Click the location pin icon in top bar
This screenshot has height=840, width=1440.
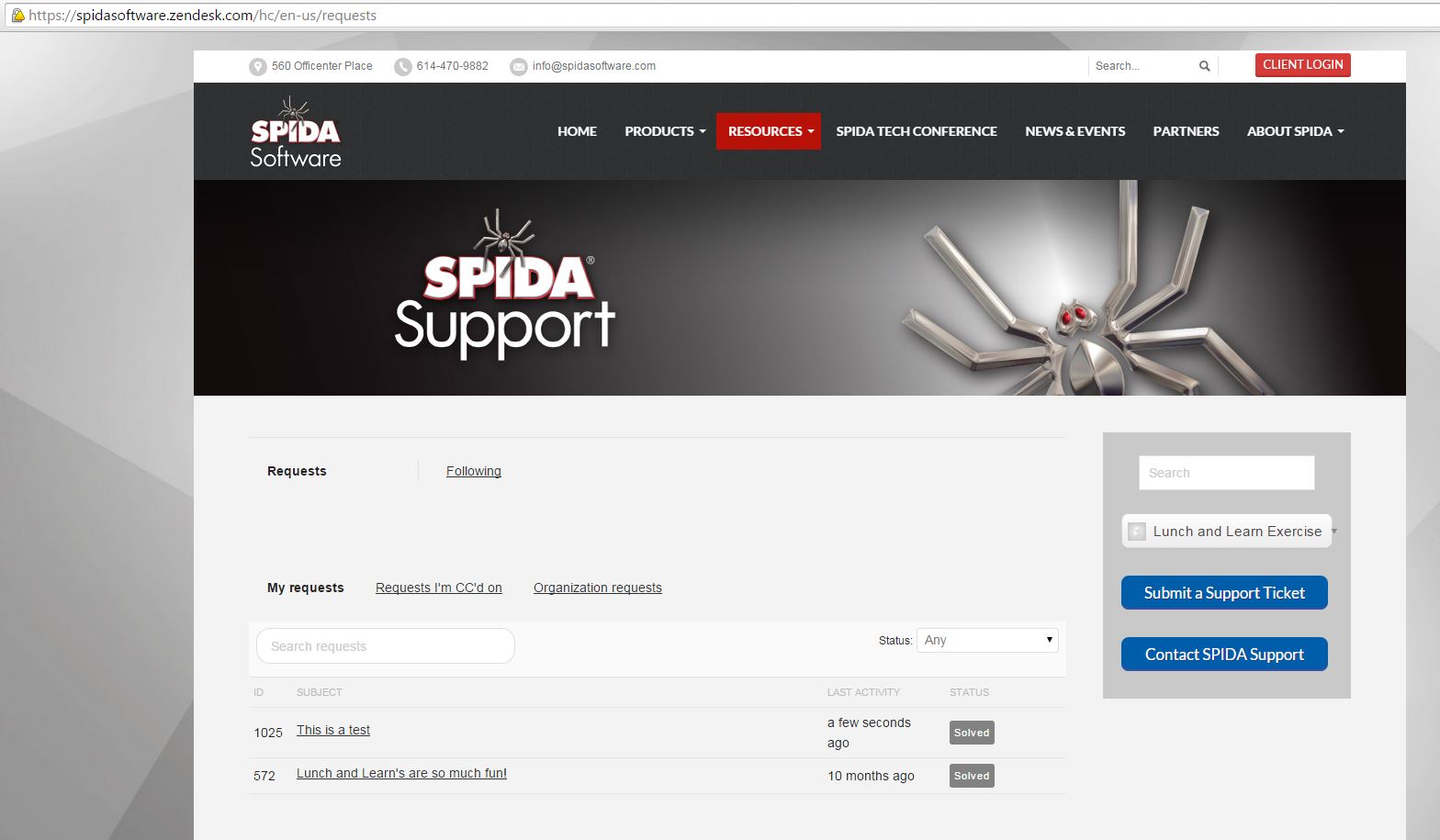257,67
